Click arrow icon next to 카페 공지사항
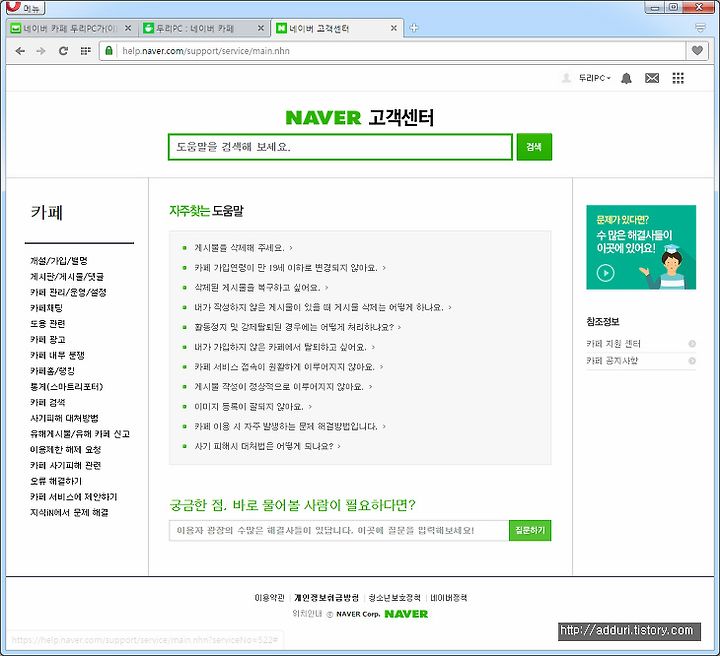This screenshot has height=656, width=720. click(692, 361)
